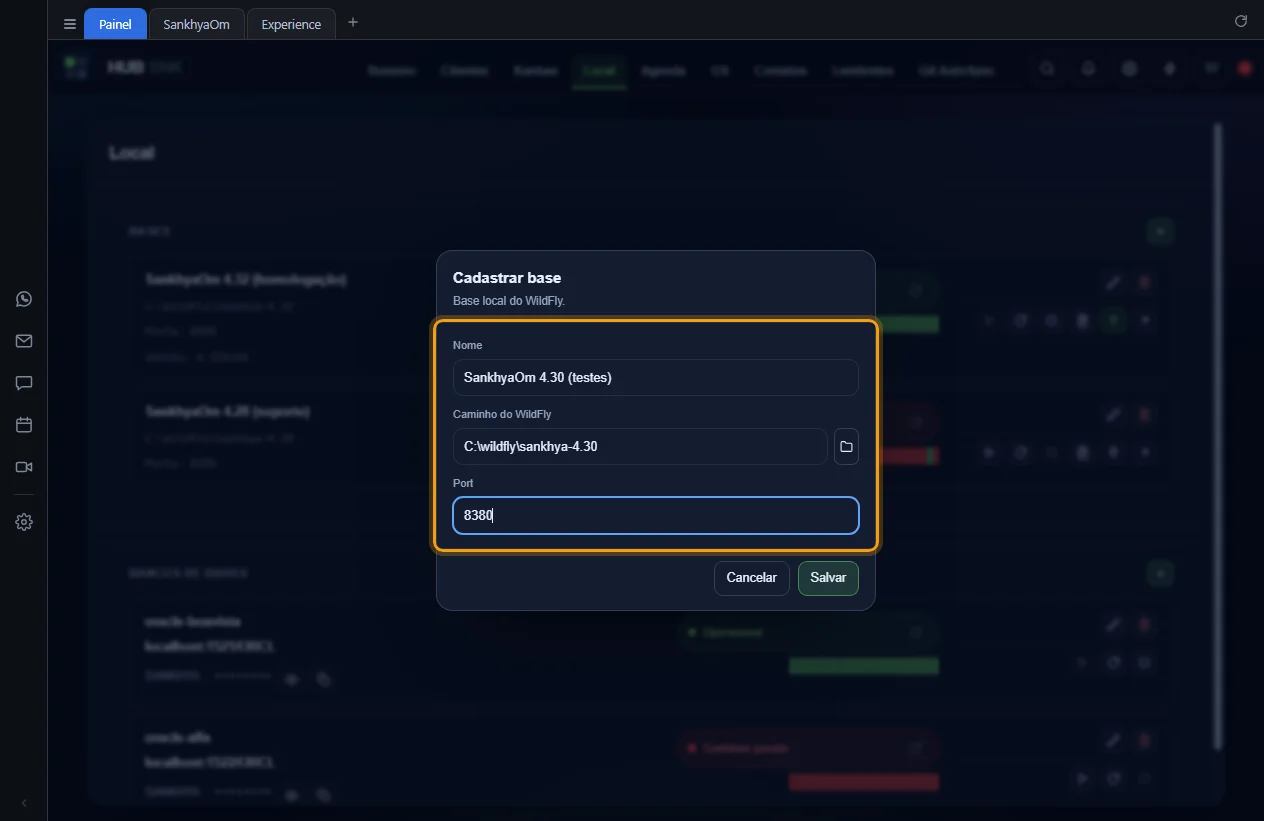Click the reload icon in the tab bar
The width and height of the screenshot is (1264, 821).
[x=1241, y=21]
